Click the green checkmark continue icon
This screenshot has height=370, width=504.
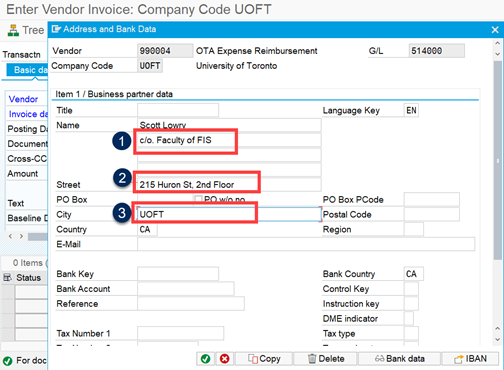tap(205, 359)
